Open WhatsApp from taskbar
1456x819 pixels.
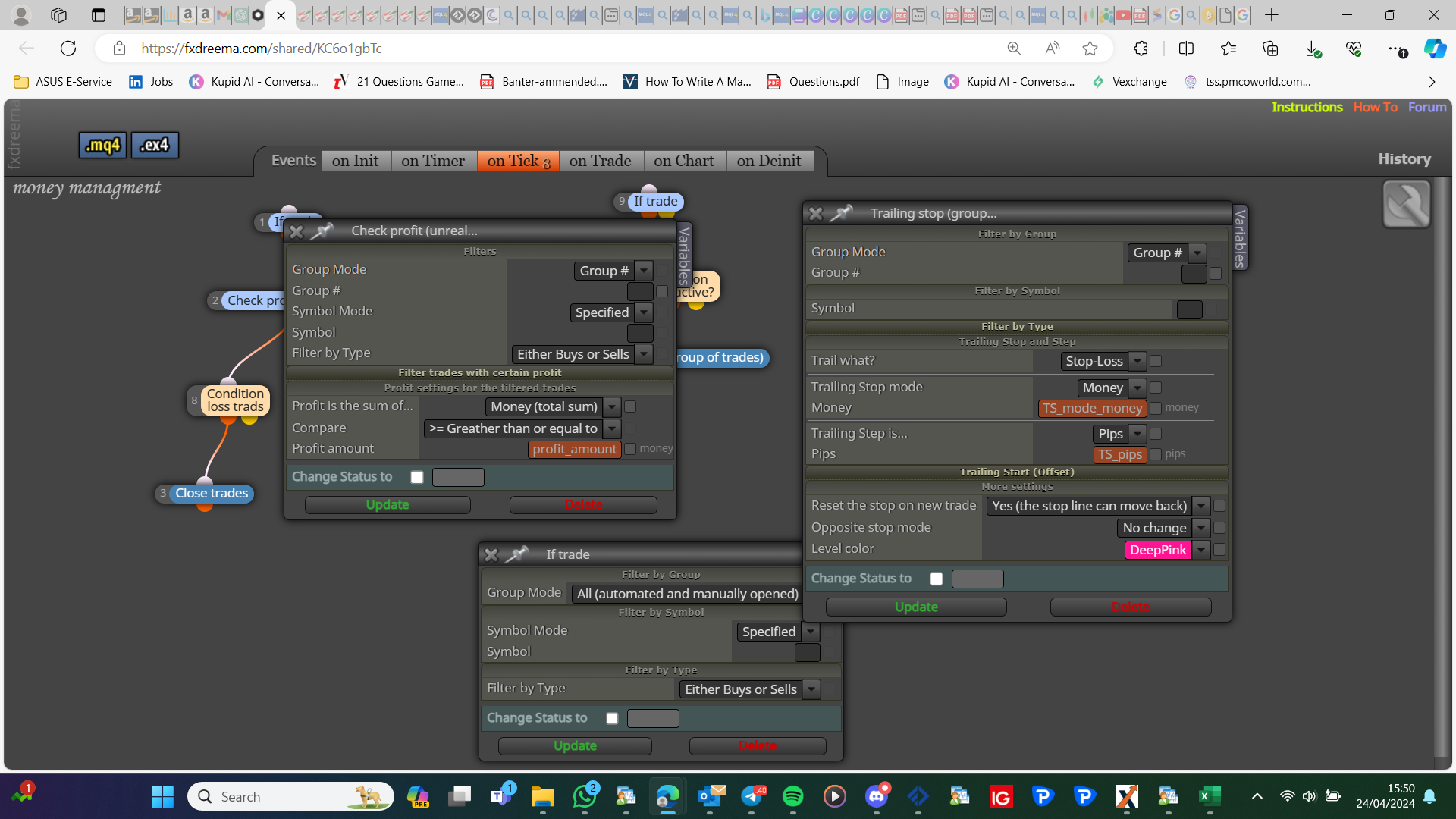coord(585,796)
